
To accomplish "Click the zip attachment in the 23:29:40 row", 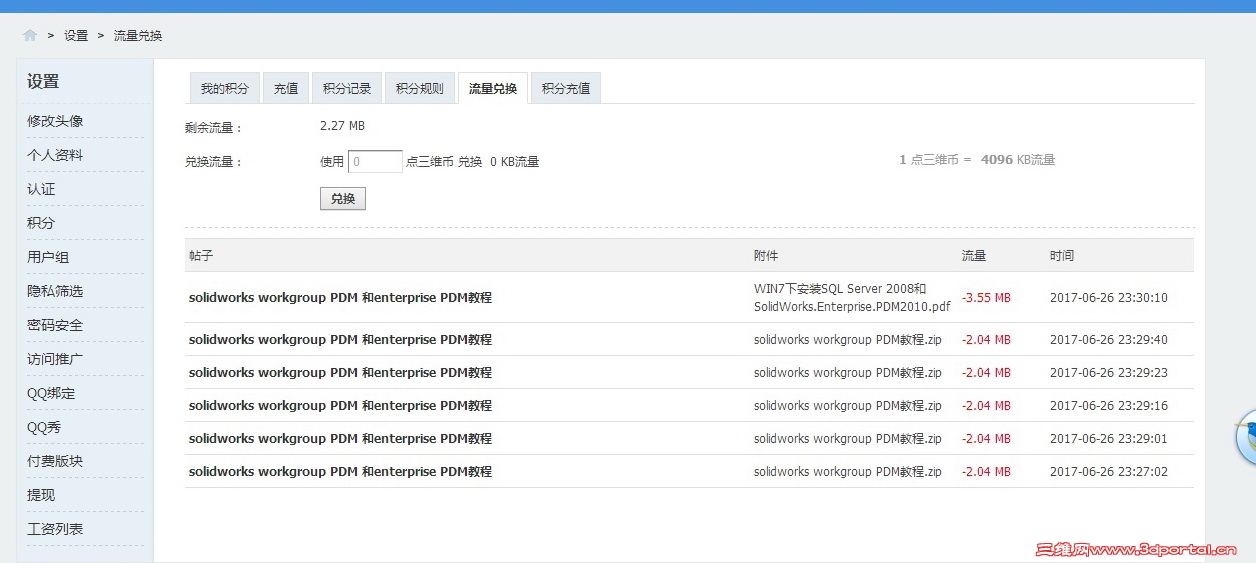I will tap(848, 339).
